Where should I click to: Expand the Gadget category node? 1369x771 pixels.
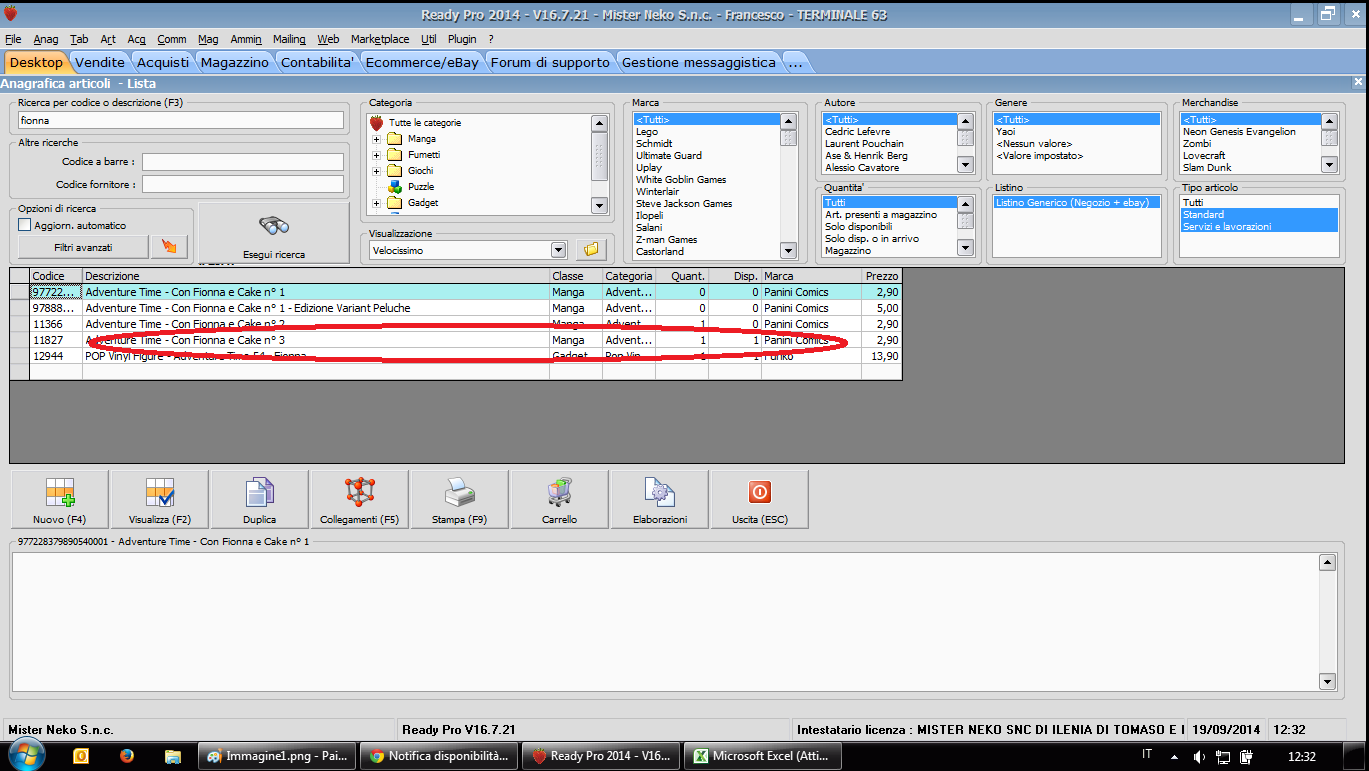377,203
